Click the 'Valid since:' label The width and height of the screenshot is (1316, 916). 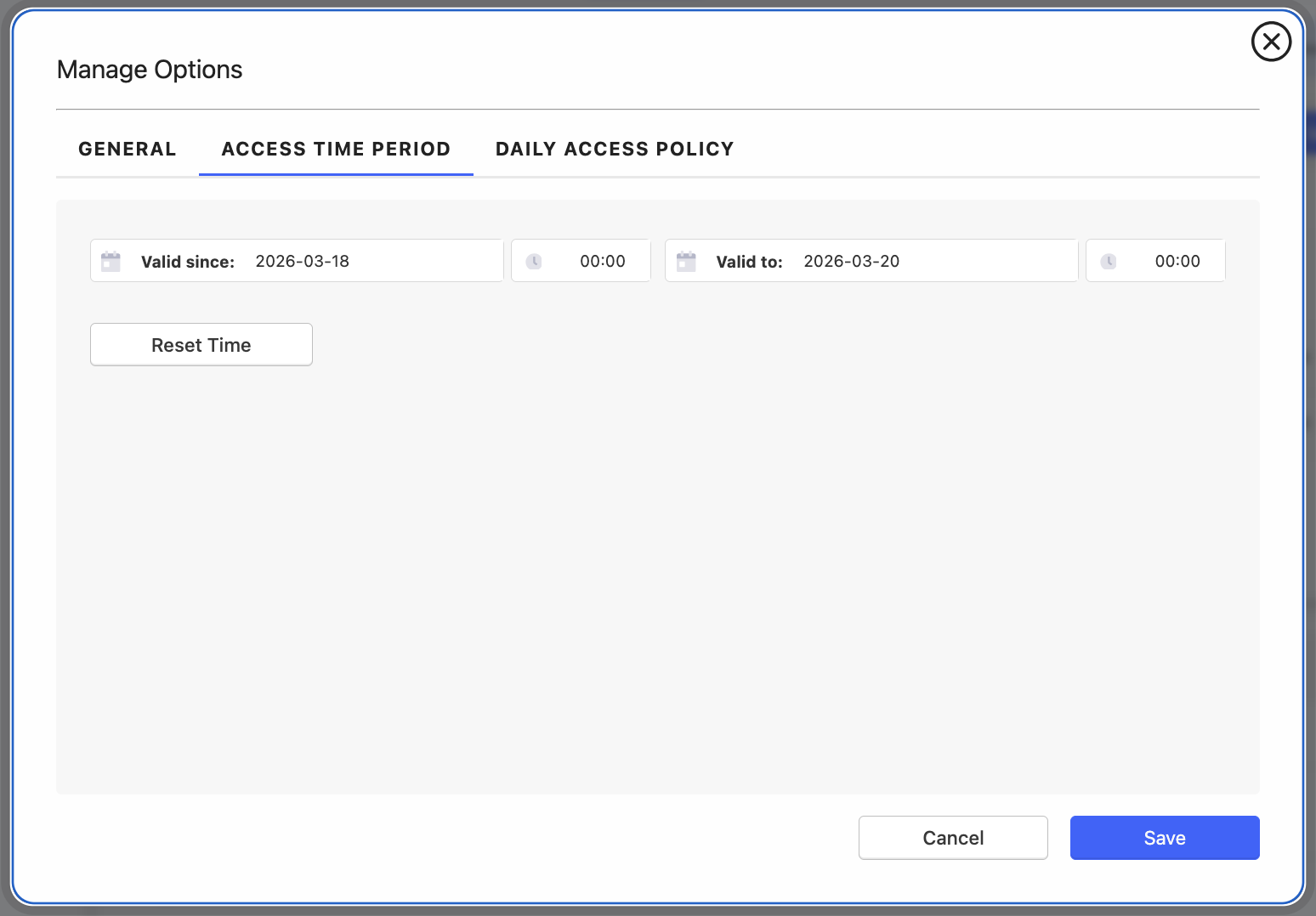pos(188,262)
